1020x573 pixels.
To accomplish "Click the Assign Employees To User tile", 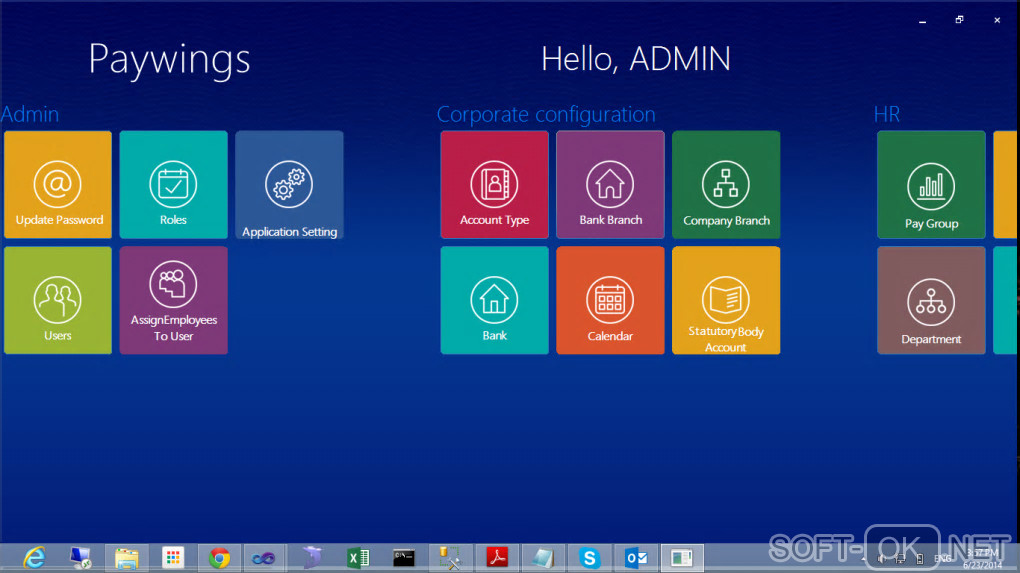I will tap(173, 300).
